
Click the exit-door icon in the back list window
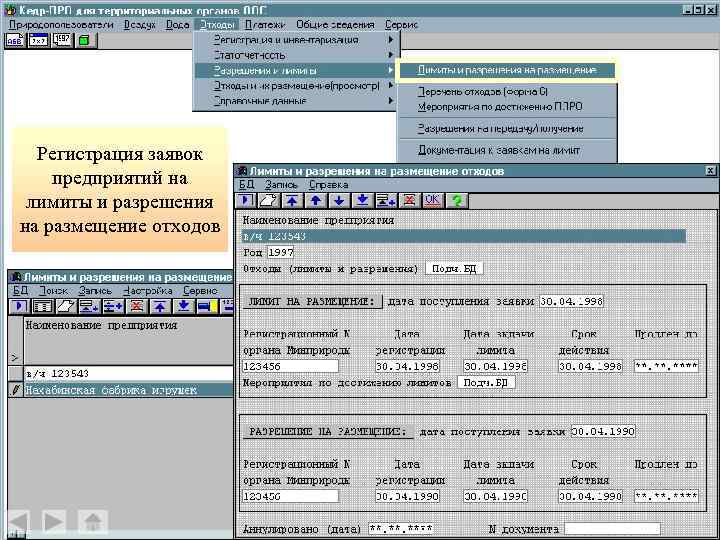click(19, 306)
